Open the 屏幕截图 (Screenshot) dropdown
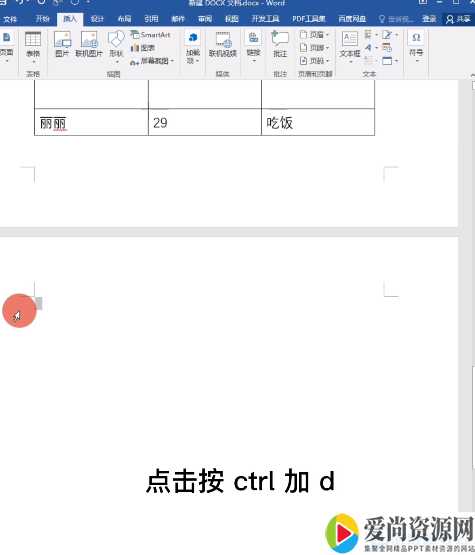This screenshot has width=475, height=555. (152, 61)
